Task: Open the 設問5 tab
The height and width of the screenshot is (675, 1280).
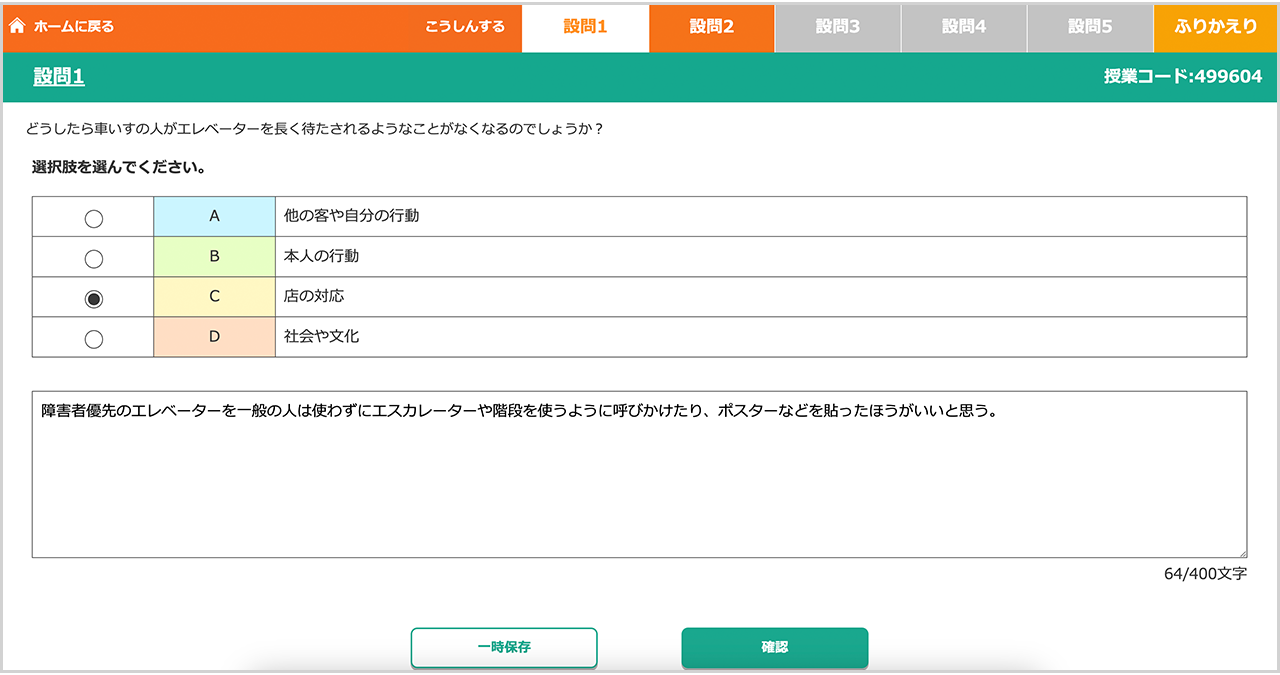Action: [x=1089, y=27]
